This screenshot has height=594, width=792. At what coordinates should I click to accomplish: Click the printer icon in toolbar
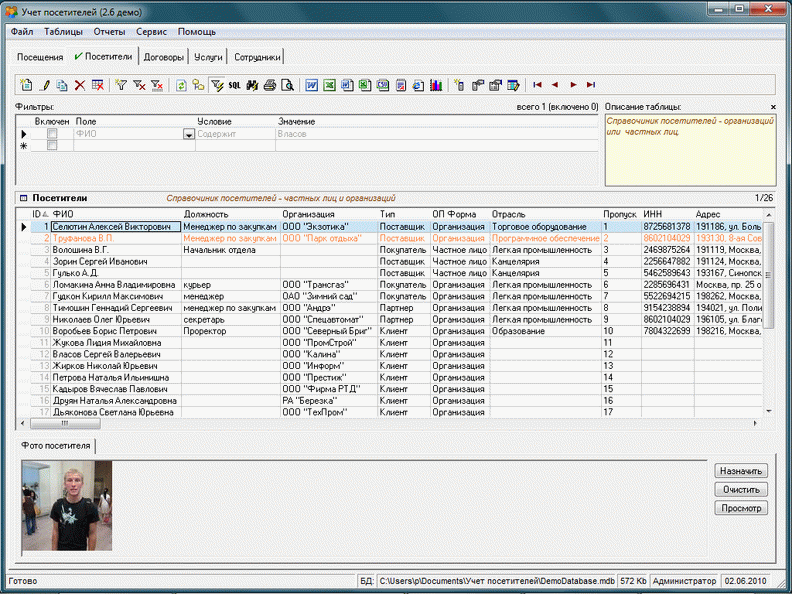pos(269,85)
